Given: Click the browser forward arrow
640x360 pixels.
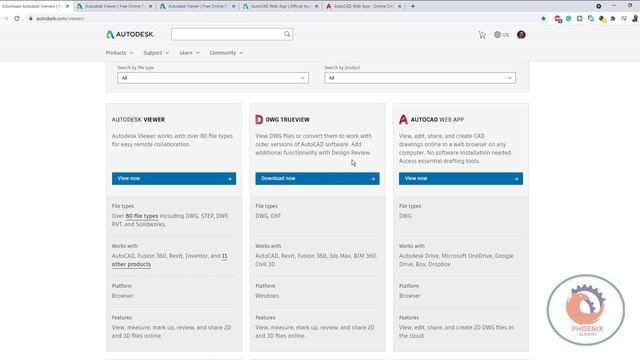Looking at the screenshot, I should click(5, 18).
